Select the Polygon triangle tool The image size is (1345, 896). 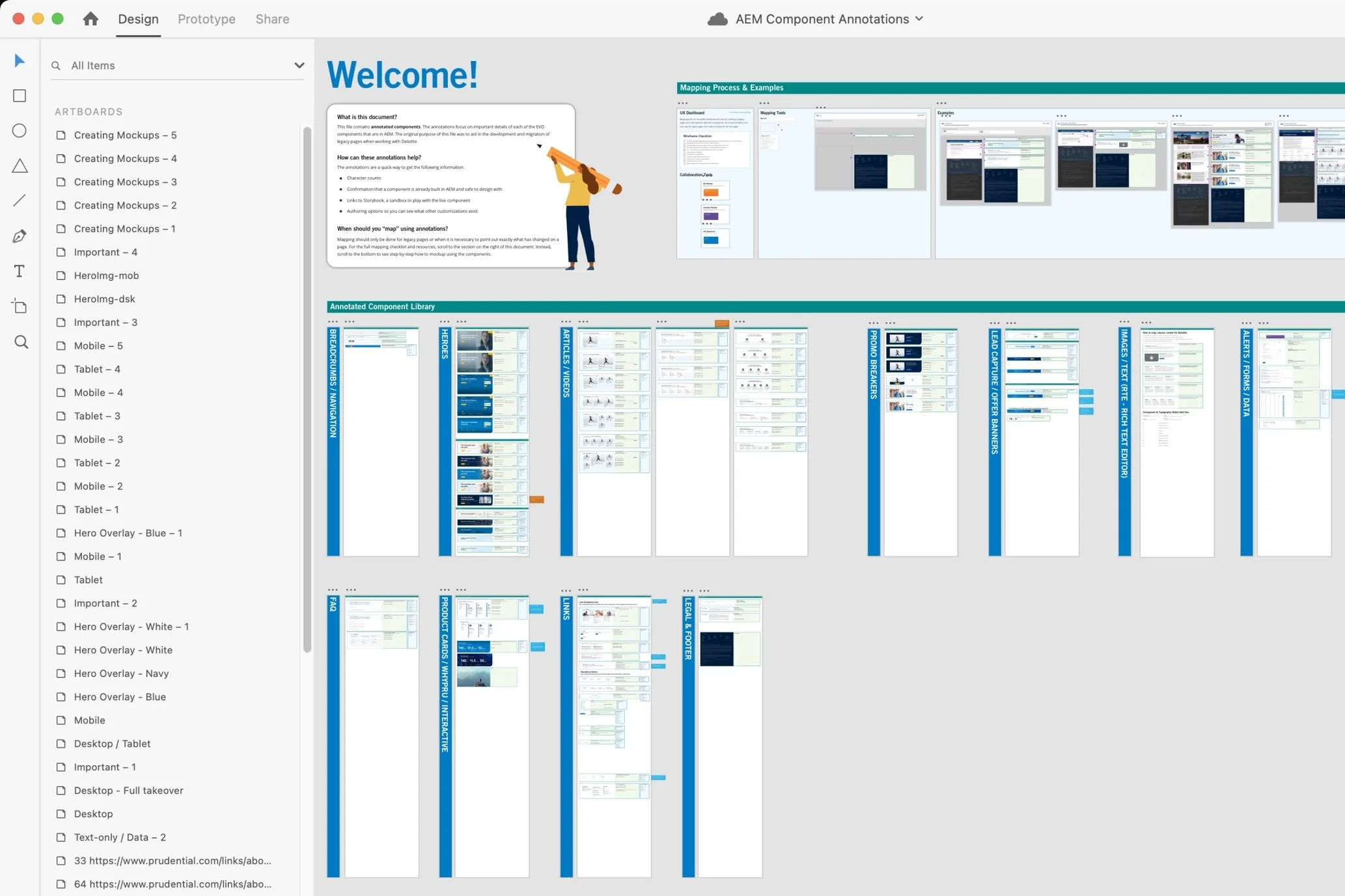20,166
